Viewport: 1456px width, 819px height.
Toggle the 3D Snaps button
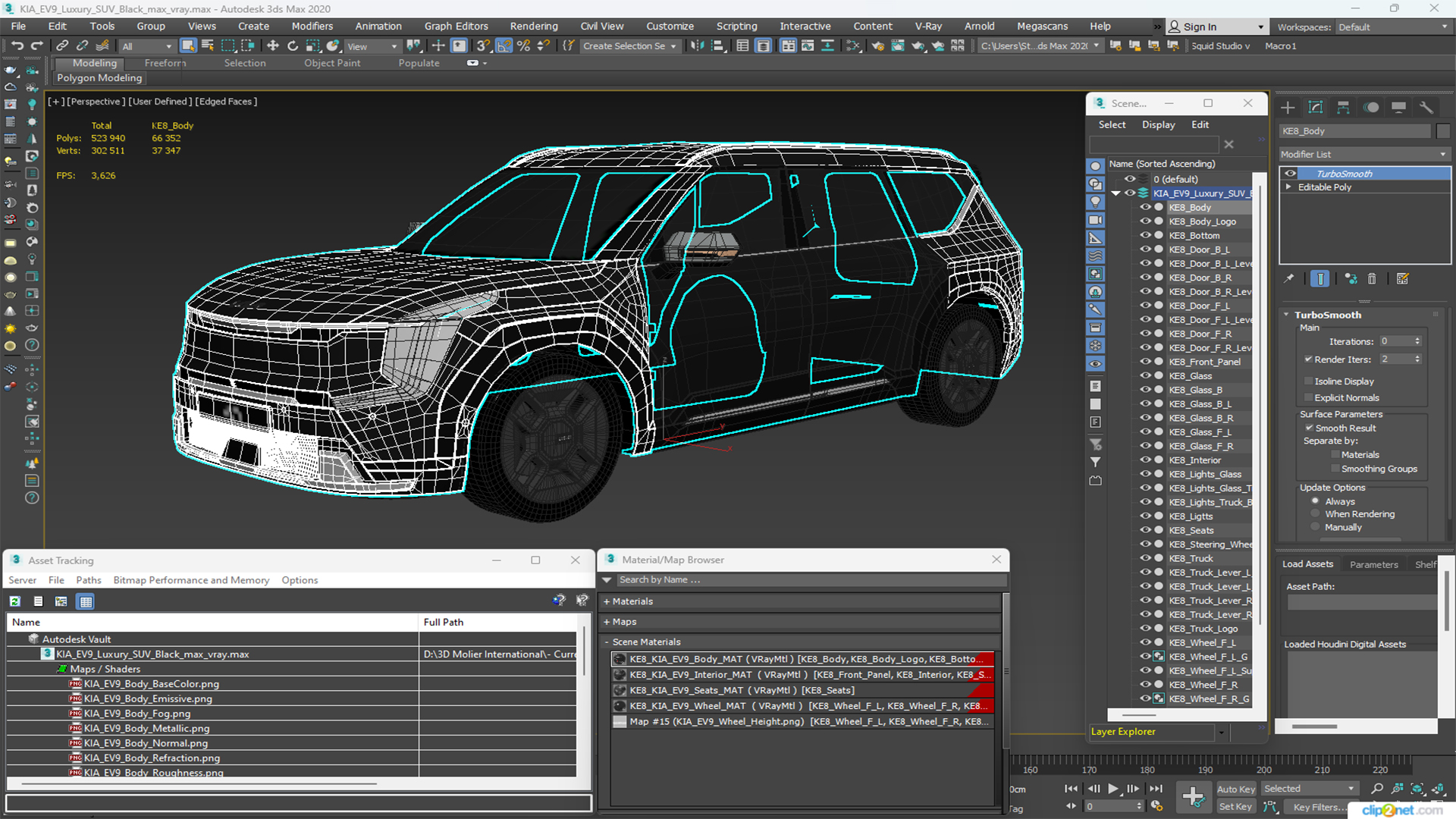483,46
